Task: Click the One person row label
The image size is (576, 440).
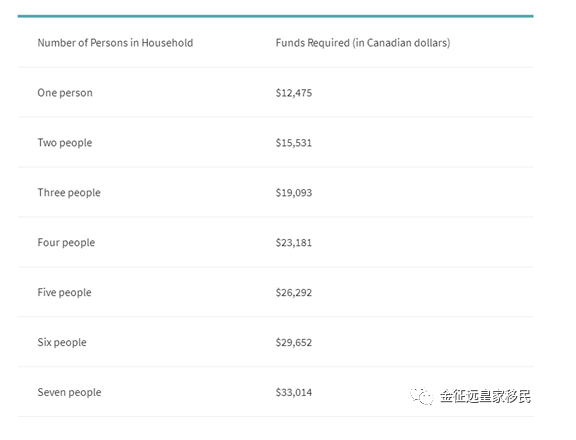Action: (x=65, y=93)
